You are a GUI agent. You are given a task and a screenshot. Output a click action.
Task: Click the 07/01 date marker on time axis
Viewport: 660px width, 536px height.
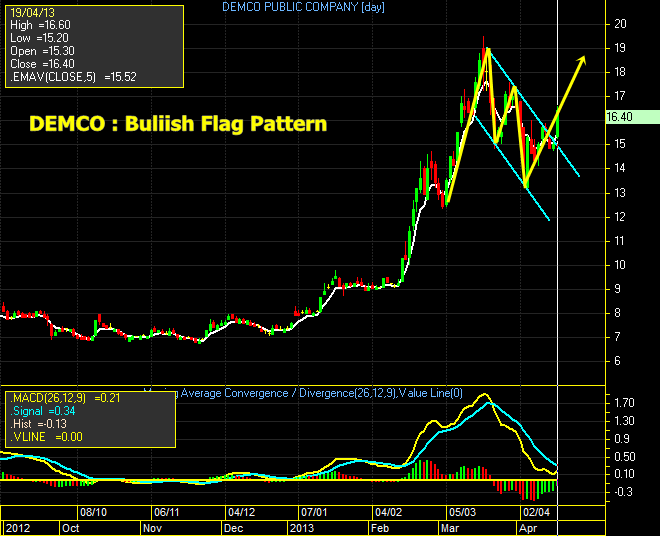[314, 512]
